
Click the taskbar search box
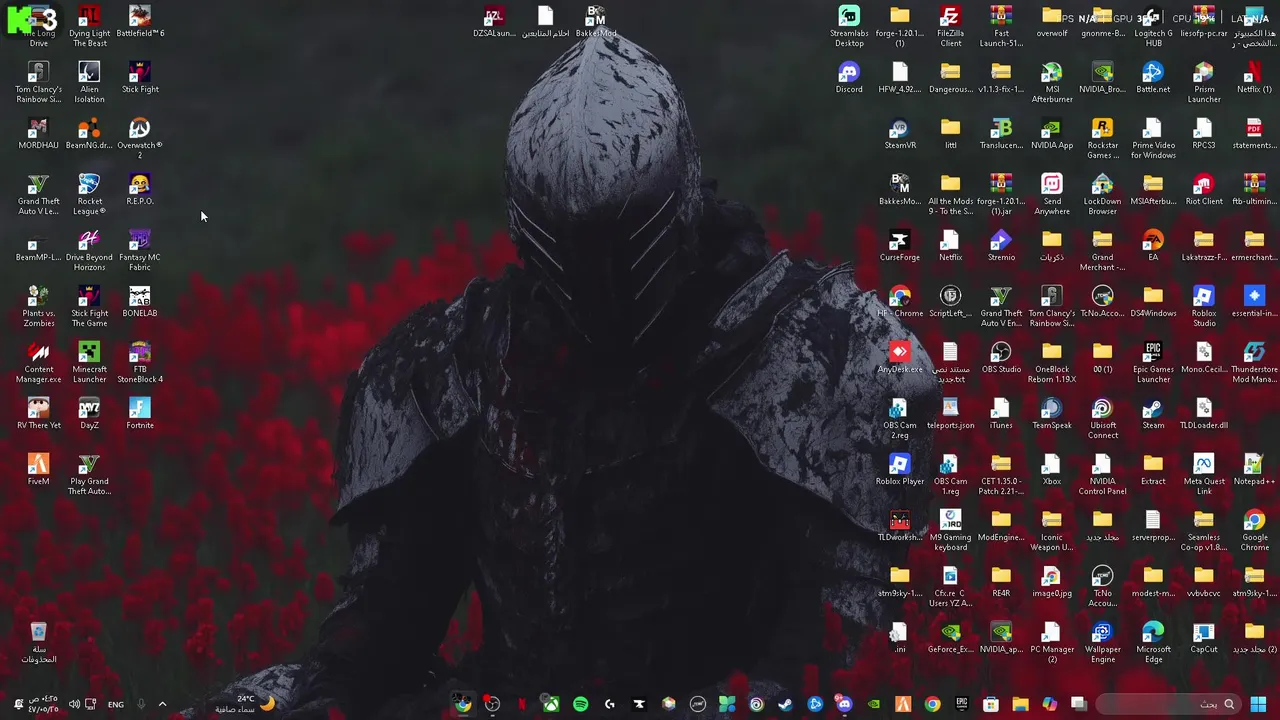click(x=1168, y=704)
